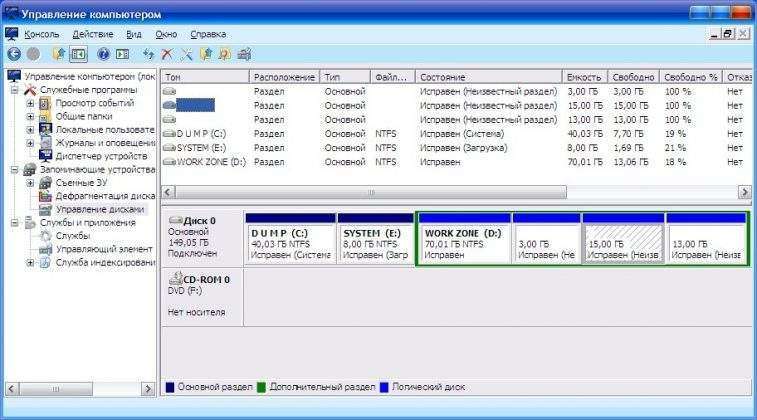The height and width of the screenshot is (420, 757).
Task: Sort by the Емкость column header
Action: tap(584, 77)
